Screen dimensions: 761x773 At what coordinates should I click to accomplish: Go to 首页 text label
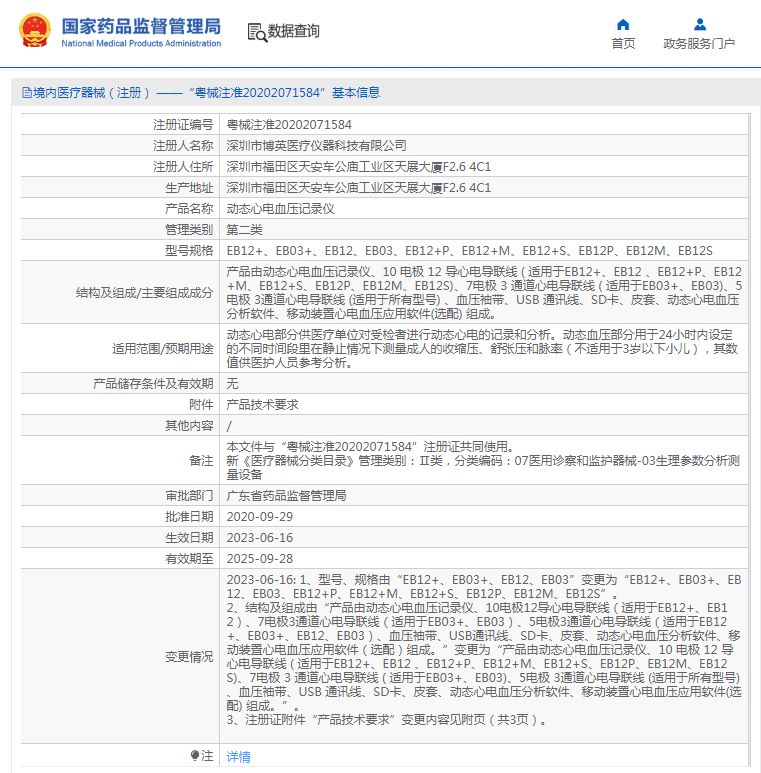[x=623, y=43]
